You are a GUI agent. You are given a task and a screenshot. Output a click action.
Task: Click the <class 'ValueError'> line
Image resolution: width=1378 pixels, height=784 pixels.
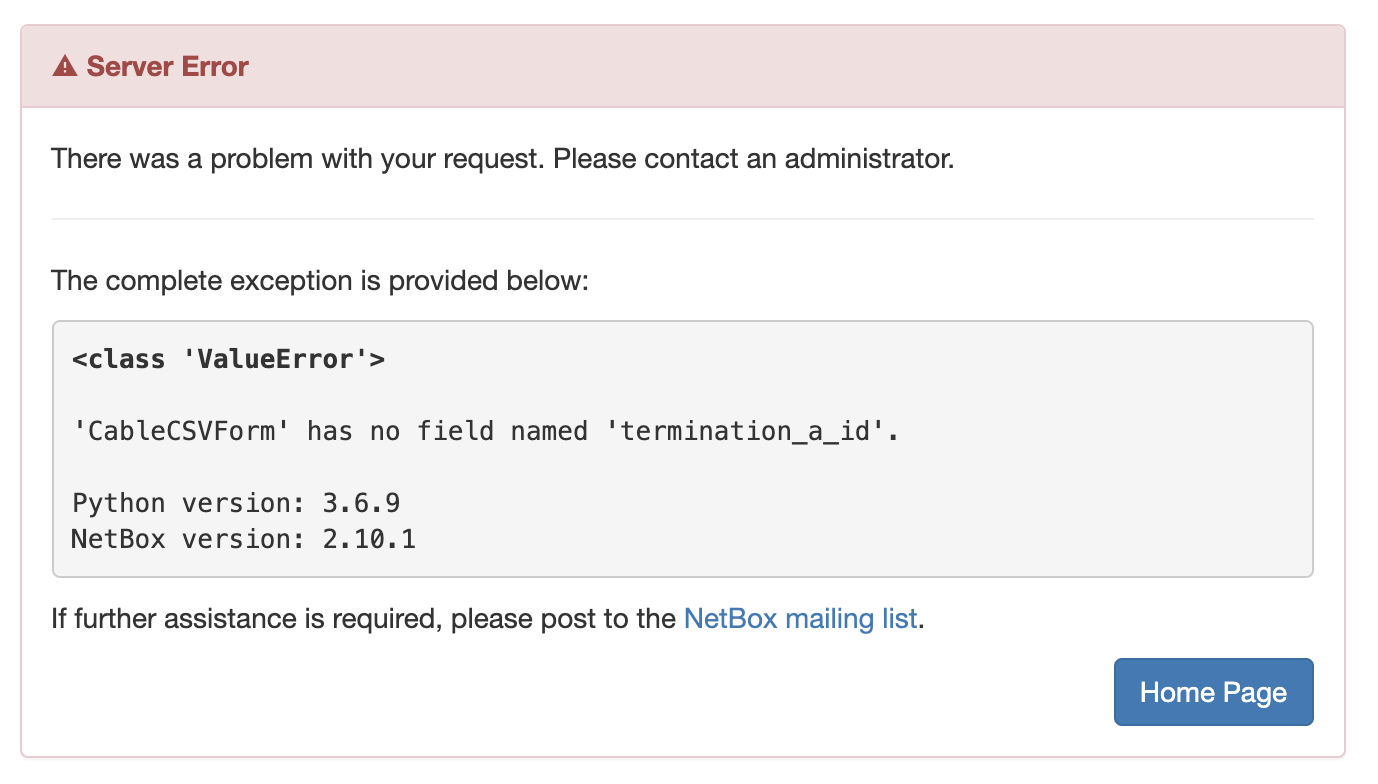(228, 359)
